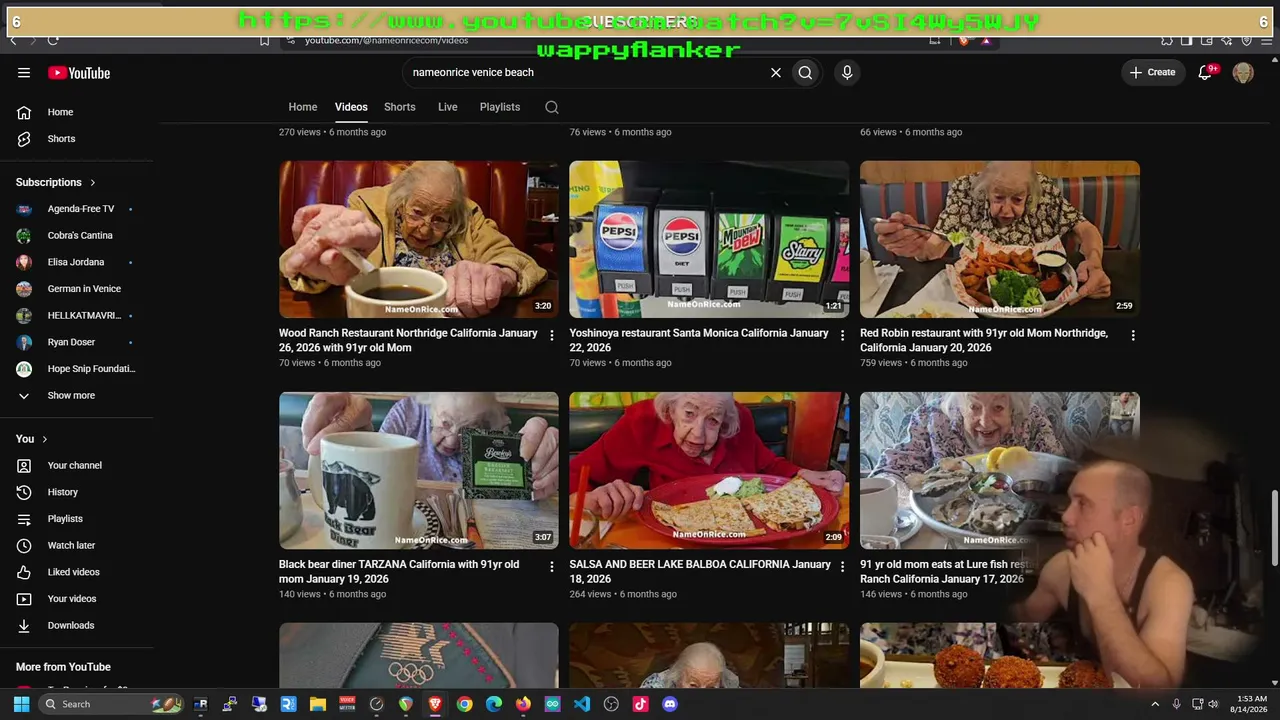Switch to the channel Home tab
Viewport: 1280px width, 720px height.
tap(303, 107)
